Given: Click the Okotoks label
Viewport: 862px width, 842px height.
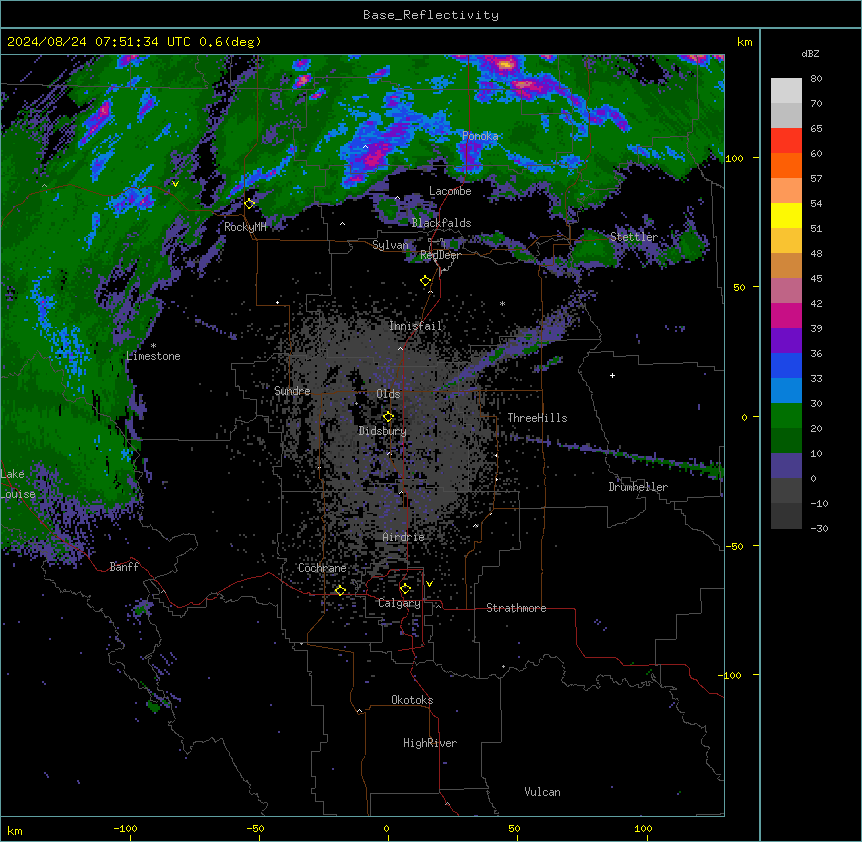Looking at the screenshot, I should click(412, 700).
